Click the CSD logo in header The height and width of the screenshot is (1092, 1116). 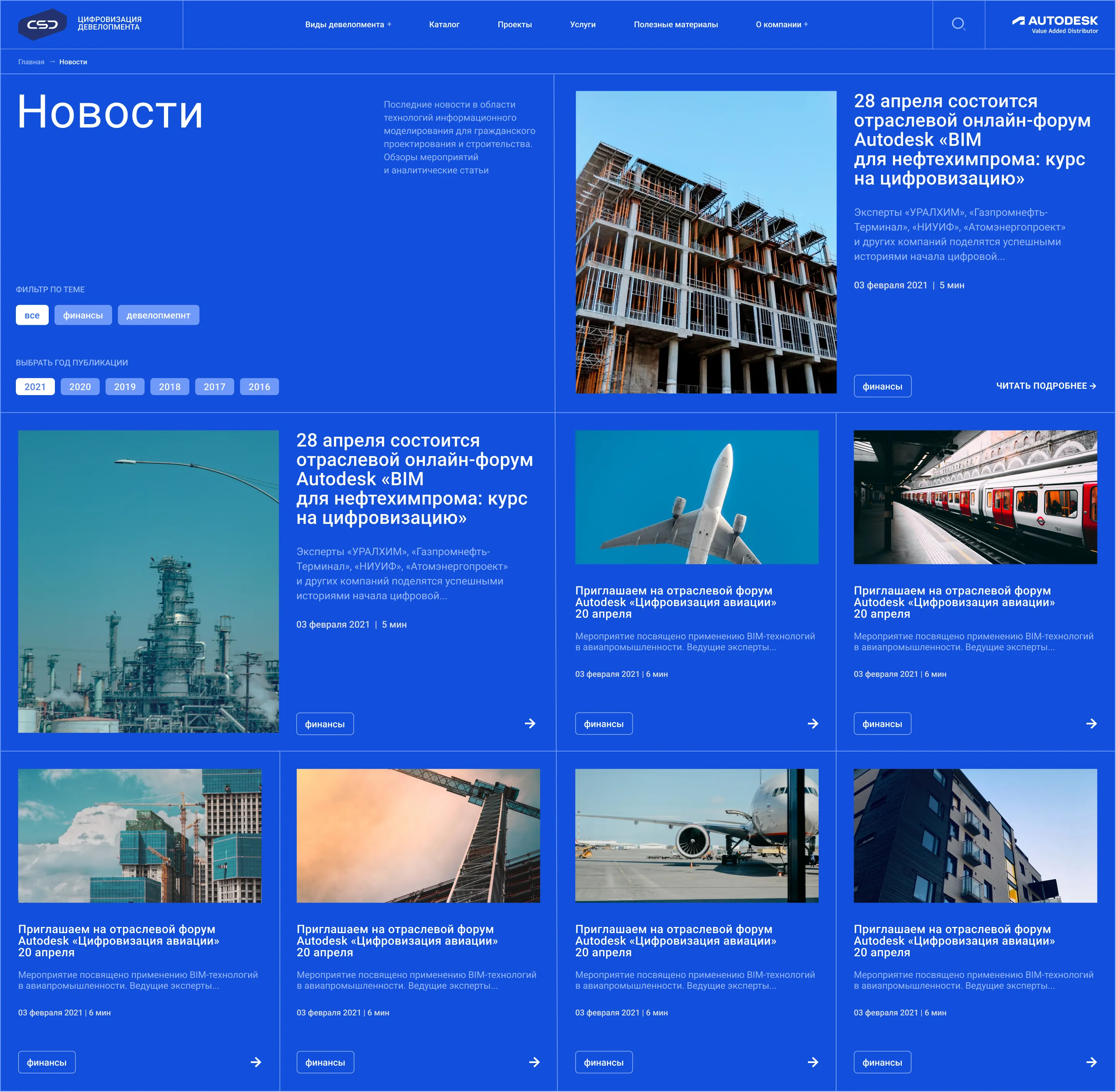pyautogui.click(x=43, y=24)
